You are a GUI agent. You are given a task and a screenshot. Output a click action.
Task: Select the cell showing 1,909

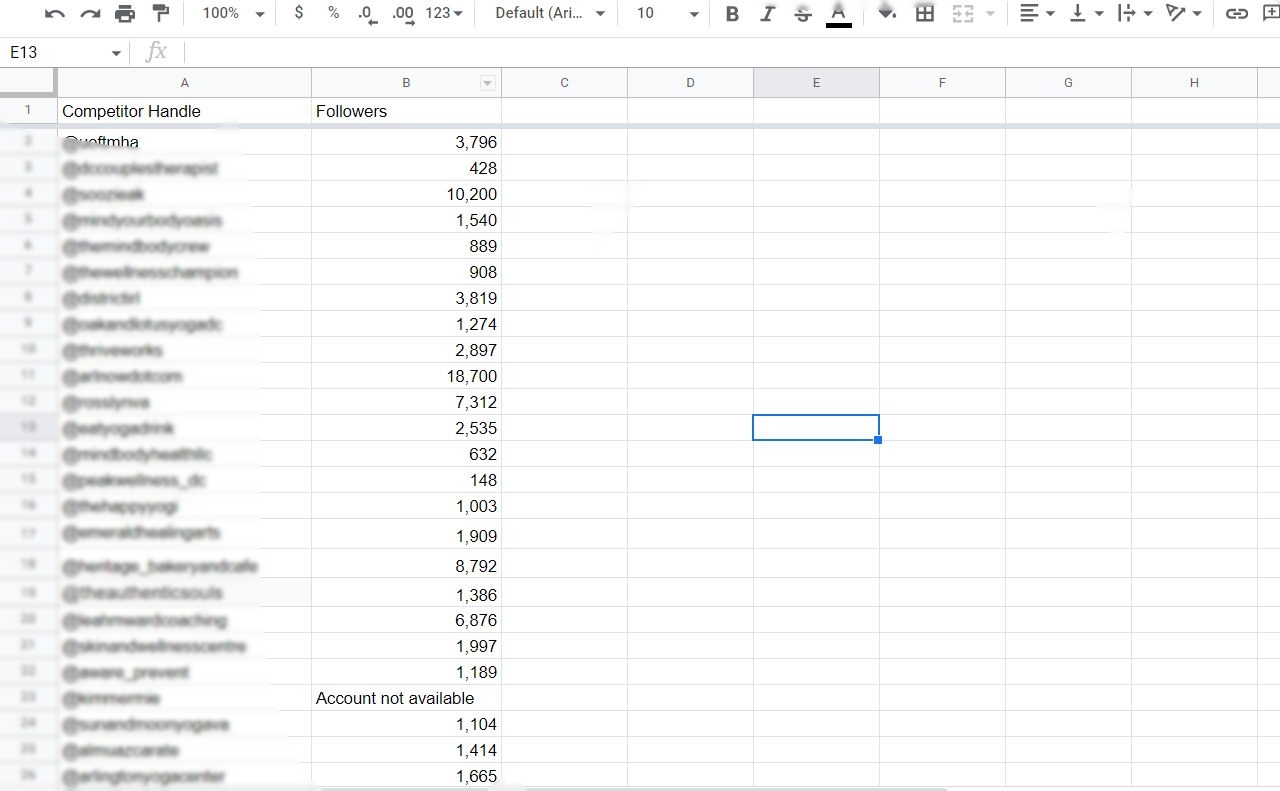pos(406,534)
